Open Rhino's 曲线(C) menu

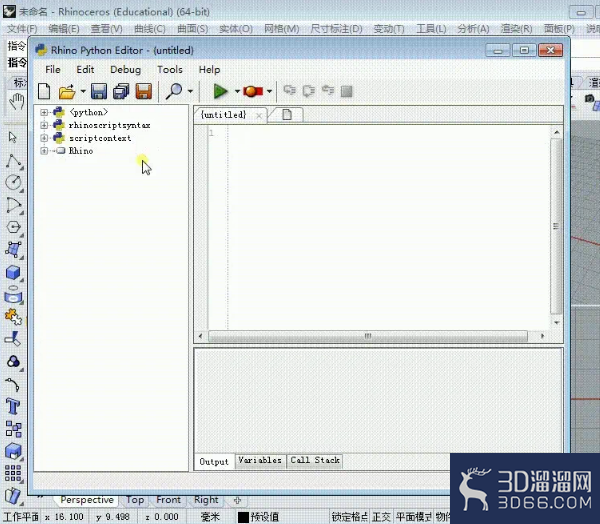[150, 29]
